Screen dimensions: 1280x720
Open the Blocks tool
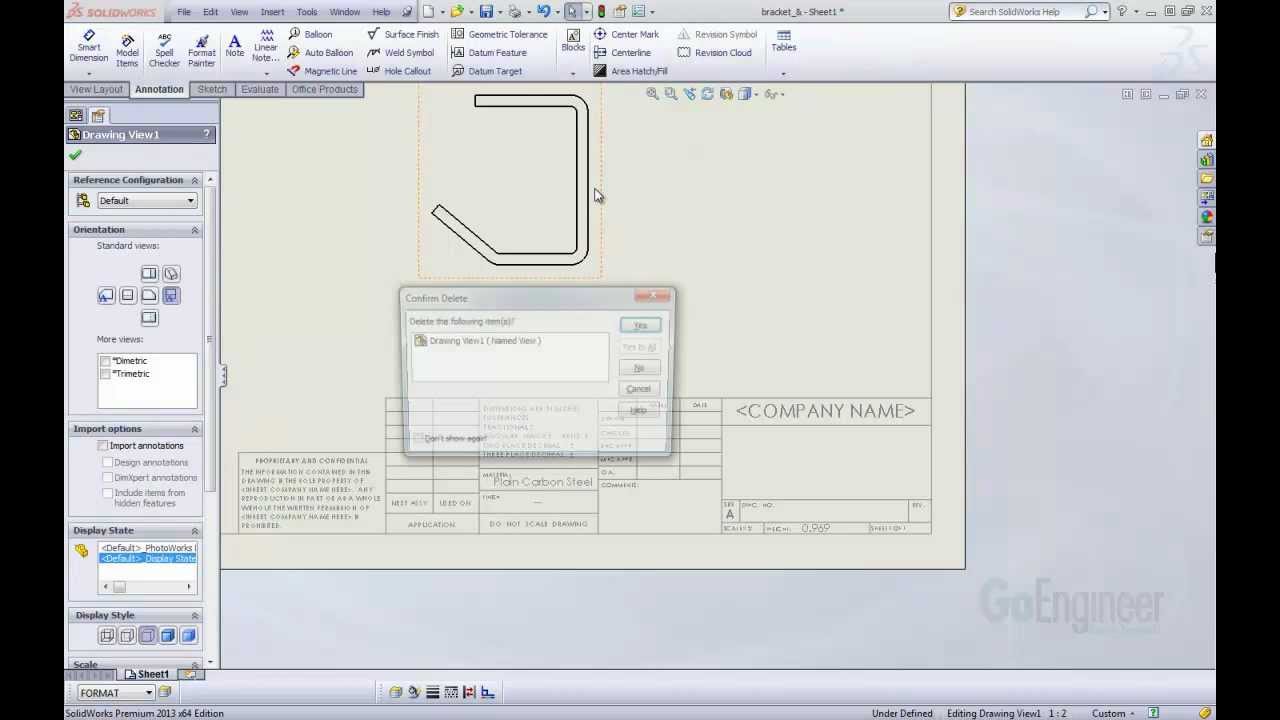(x=573, y=40)
